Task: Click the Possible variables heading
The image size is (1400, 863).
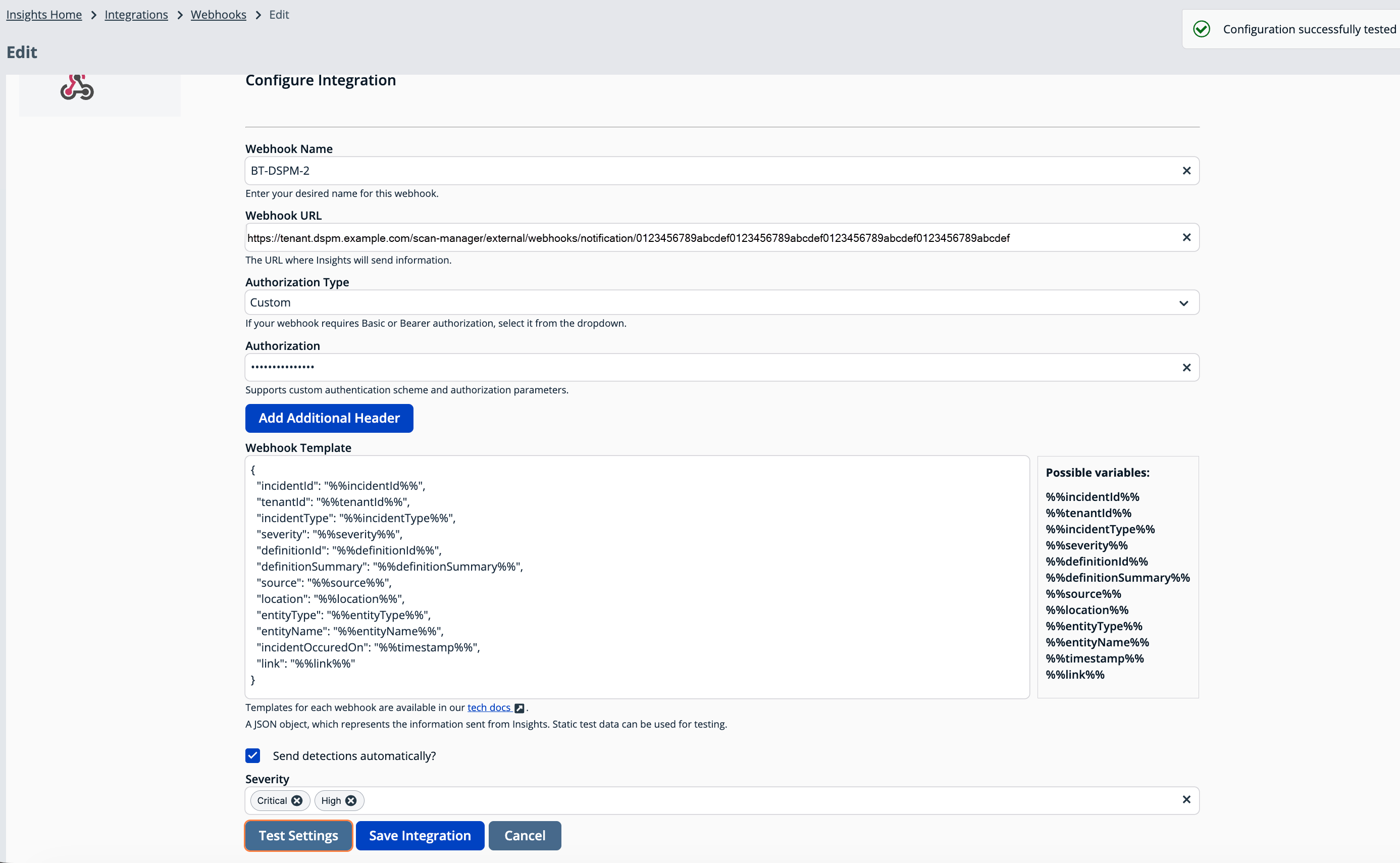Action: (x=1097, y=473)
